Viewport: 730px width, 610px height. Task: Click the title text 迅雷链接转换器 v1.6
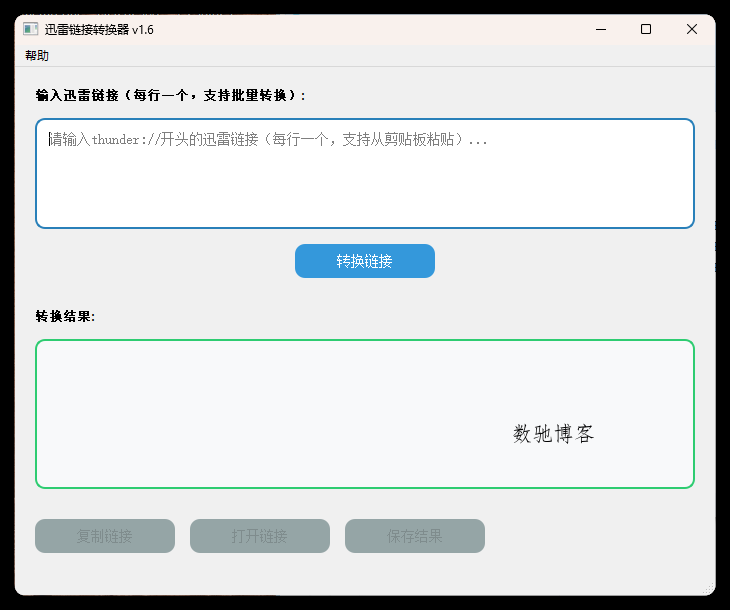click(x=99, y=30)
